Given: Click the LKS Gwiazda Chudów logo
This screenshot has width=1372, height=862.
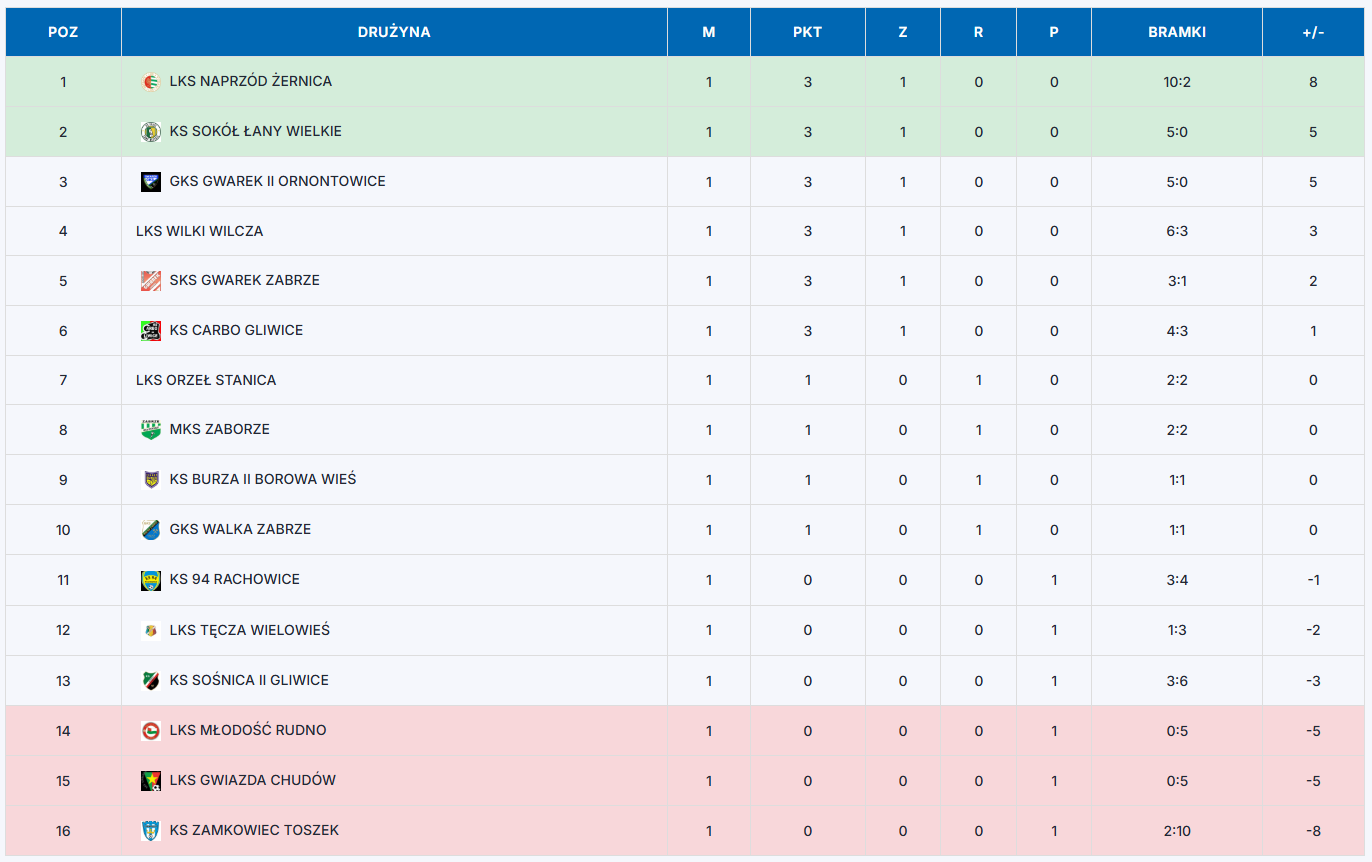Looking at the screenshot, I should coord(151,780).
